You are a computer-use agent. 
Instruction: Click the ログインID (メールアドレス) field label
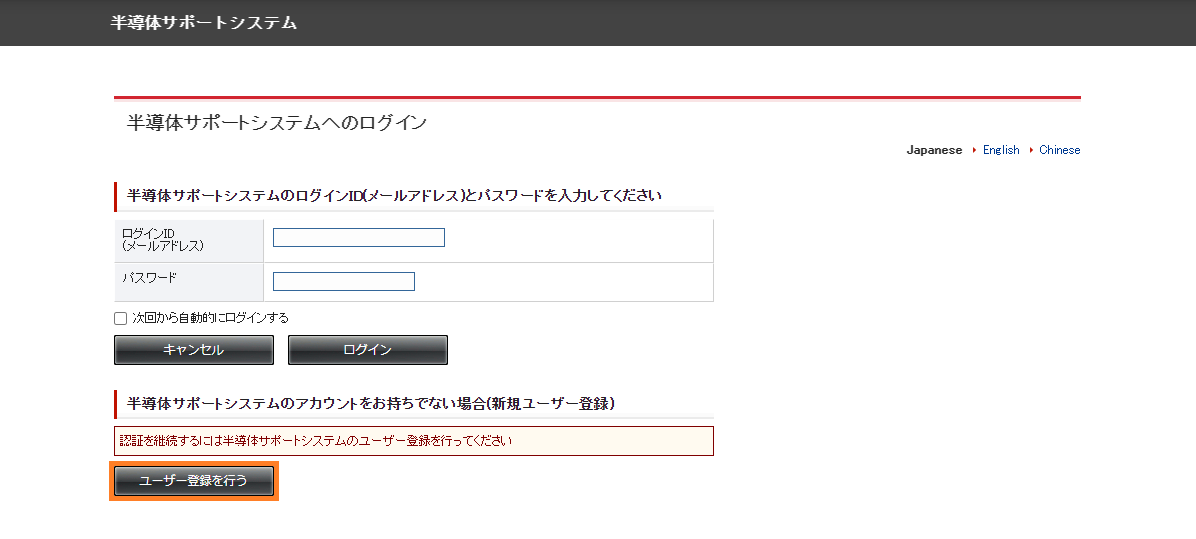(x=162, y=239)
